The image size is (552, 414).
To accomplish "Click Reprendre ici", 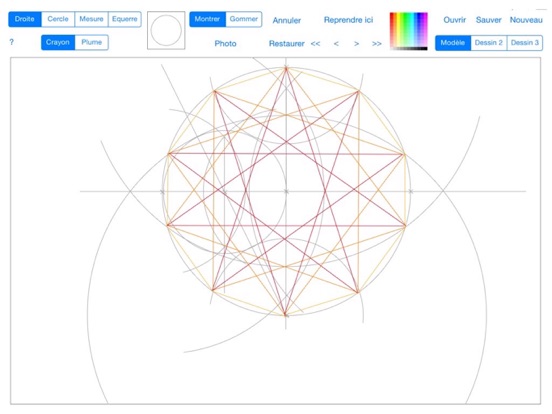I will tap(348, 20).
